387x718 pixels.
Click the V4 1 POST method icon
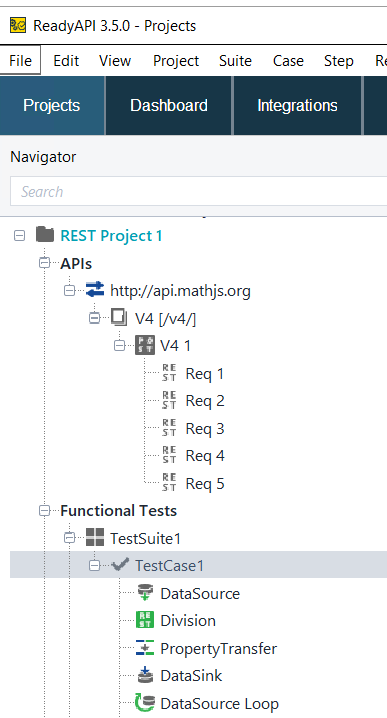(x=145, y=345)
